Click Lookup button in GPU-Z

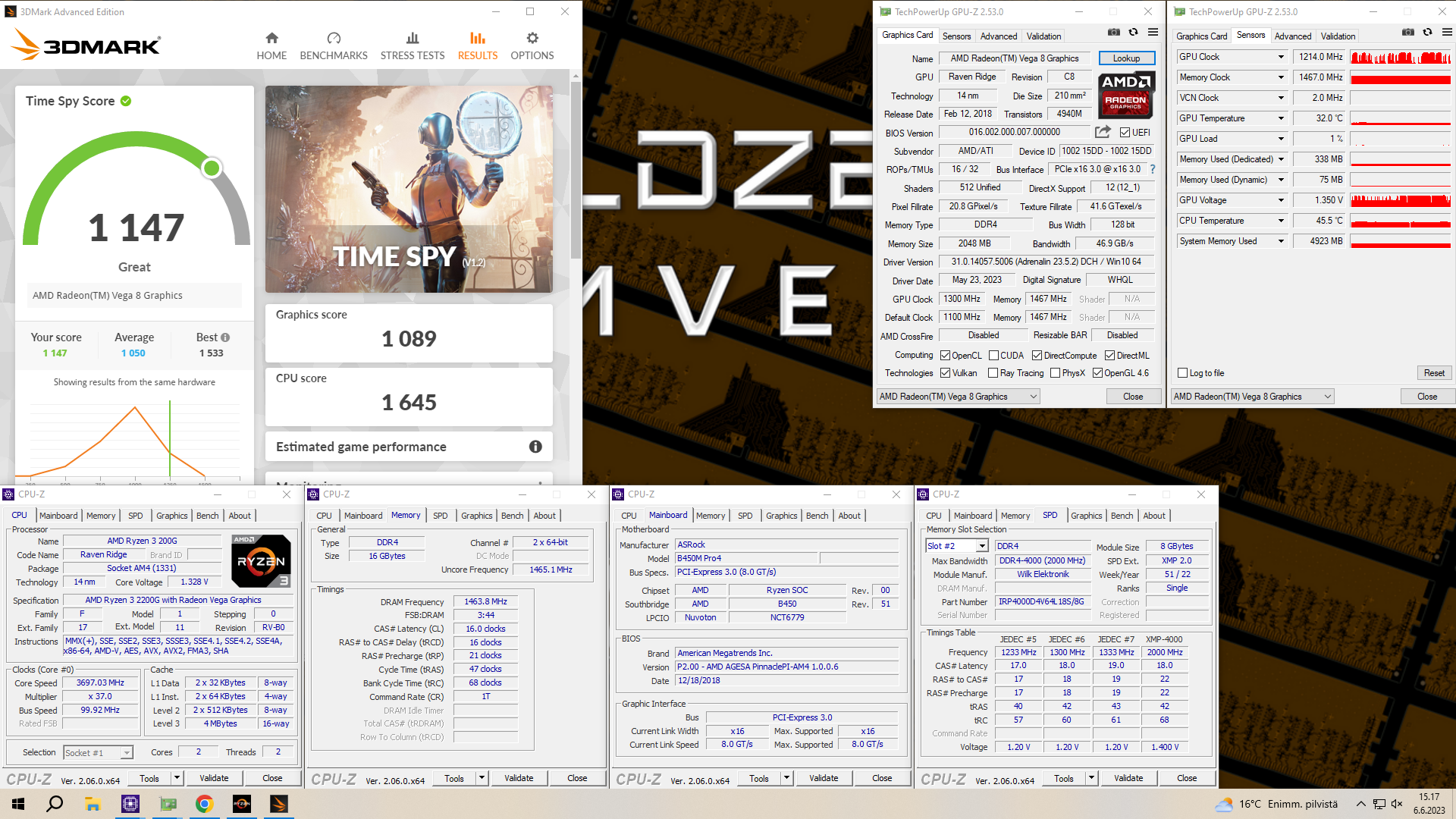[x=1126, y=58]
